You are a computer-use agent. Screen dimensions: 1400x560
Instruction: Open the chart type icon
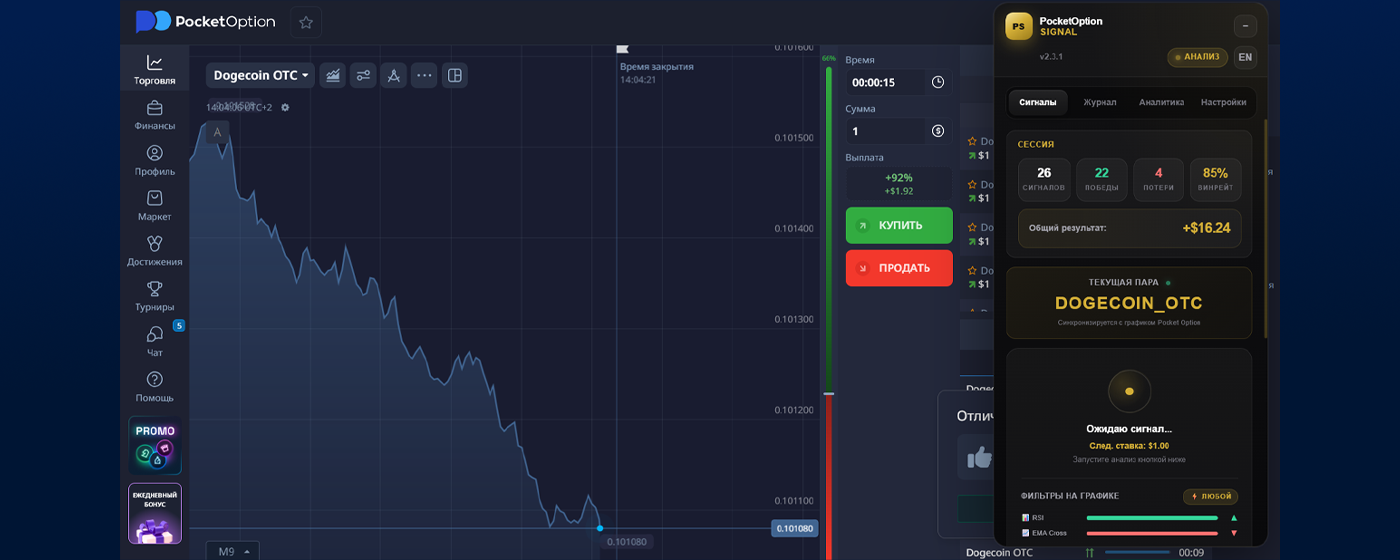pyautogui.click(x=332, y=75)
